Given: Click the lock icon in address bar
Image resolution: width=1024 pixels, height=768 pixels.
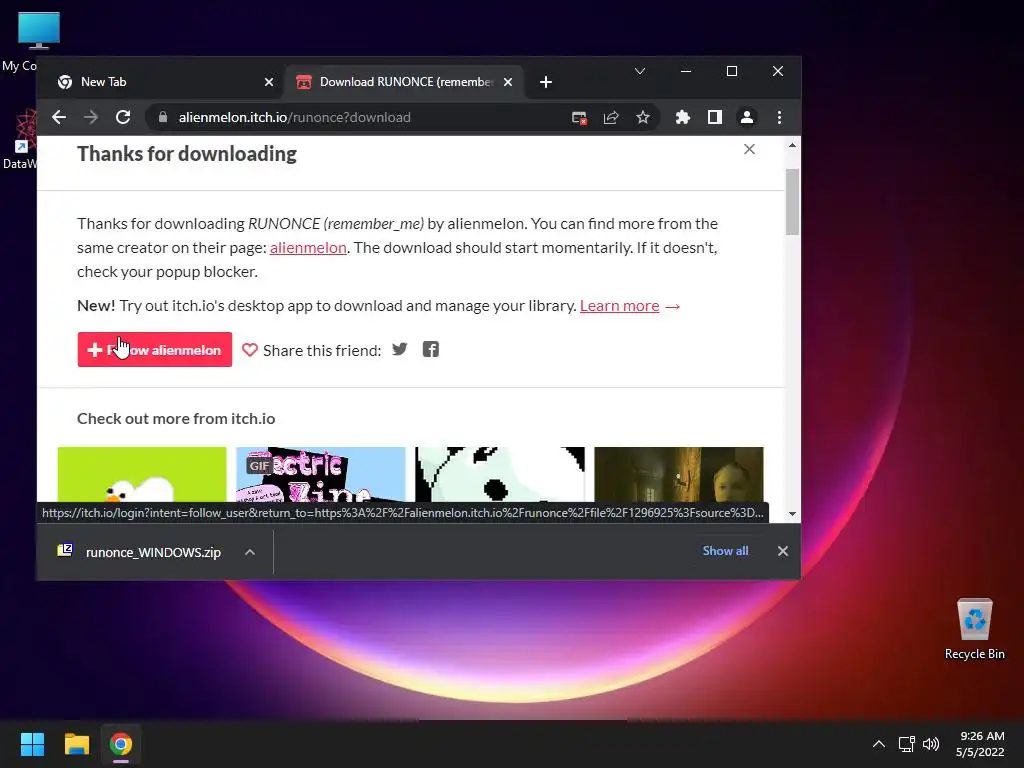Looking at the screenshot, I should tap(163, 118).
